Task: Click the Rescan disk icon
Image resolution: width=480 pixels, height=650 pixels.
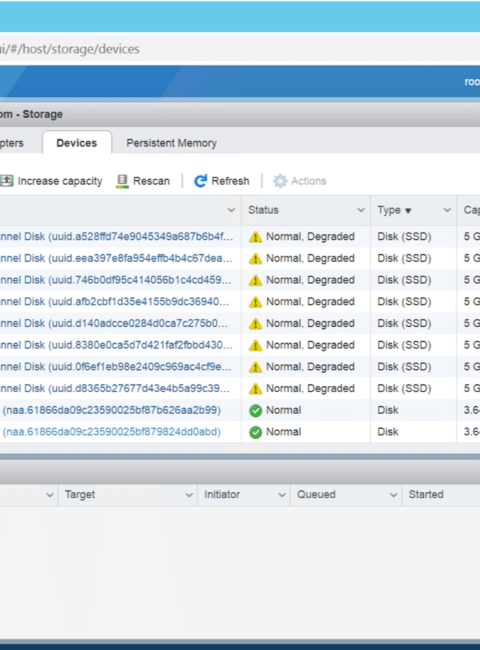Action: pyautogui.click(x=122, y=181)
